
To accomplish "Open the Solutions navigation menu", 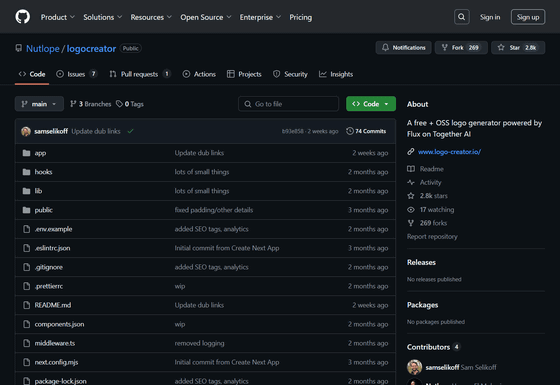I will tap(102, 17).
